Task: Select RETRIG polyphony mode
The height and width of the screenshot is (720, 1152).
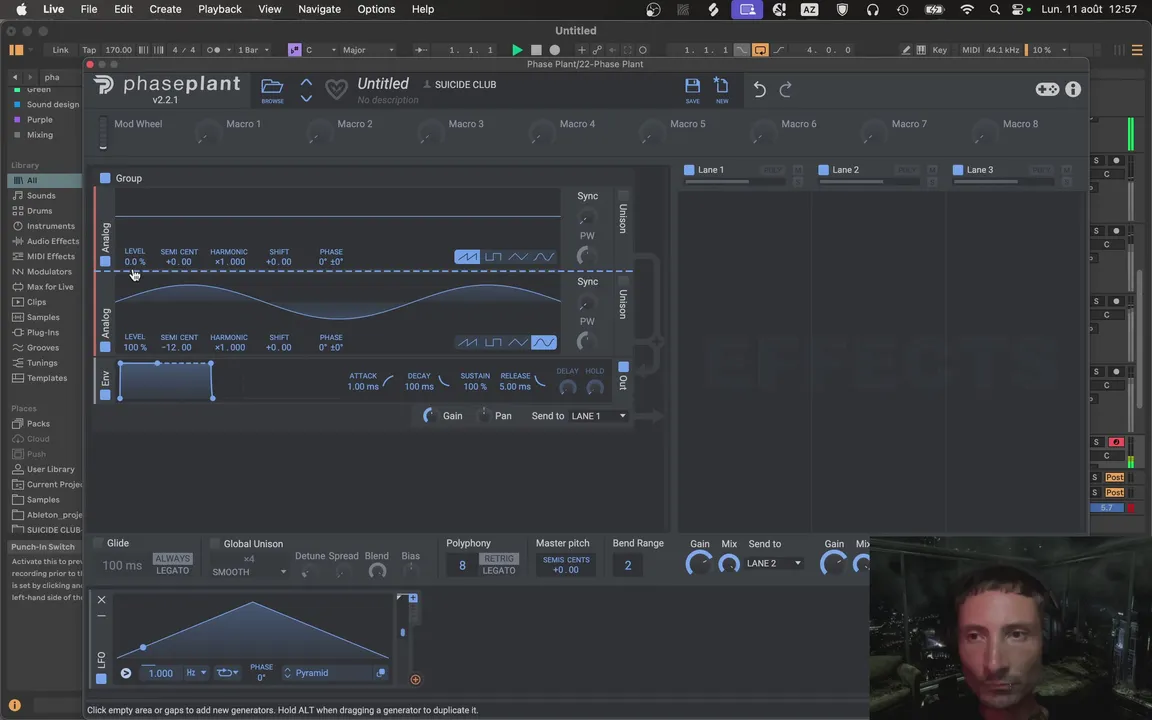Action: click(x=499, y=558)
